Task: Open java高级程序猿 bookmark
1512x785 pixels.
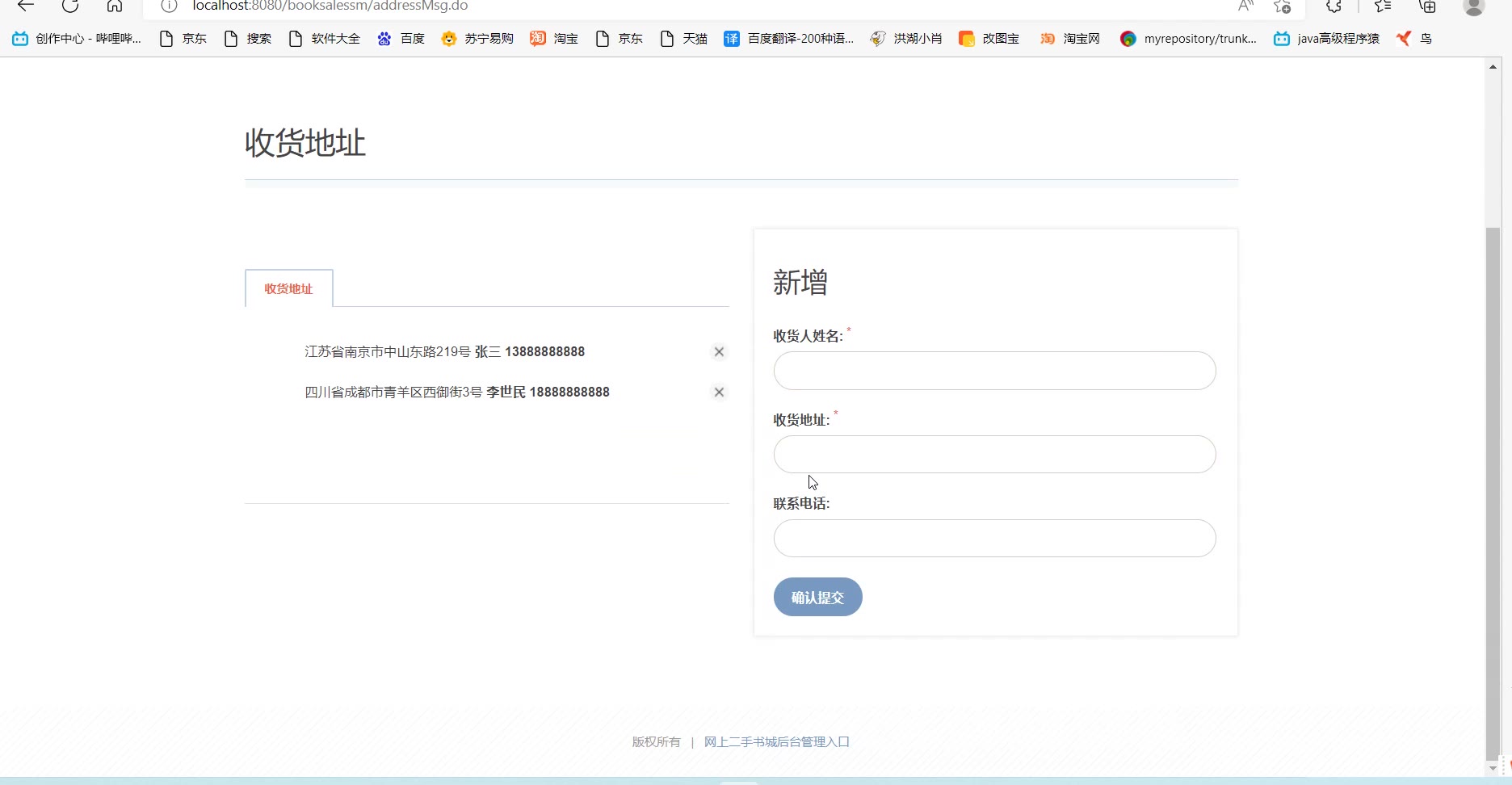Action: [1327, 38]
